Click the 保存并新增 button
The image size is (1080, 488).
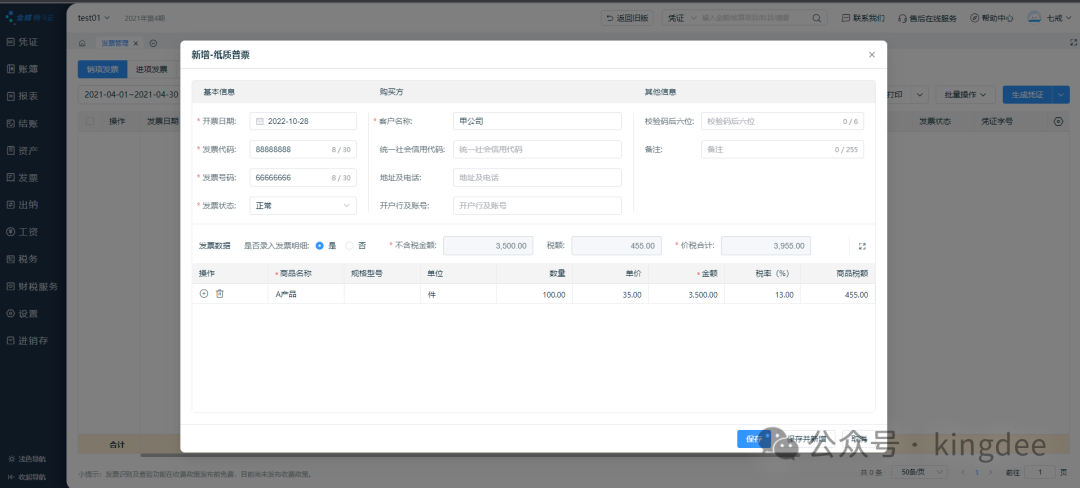pos(805,438)
